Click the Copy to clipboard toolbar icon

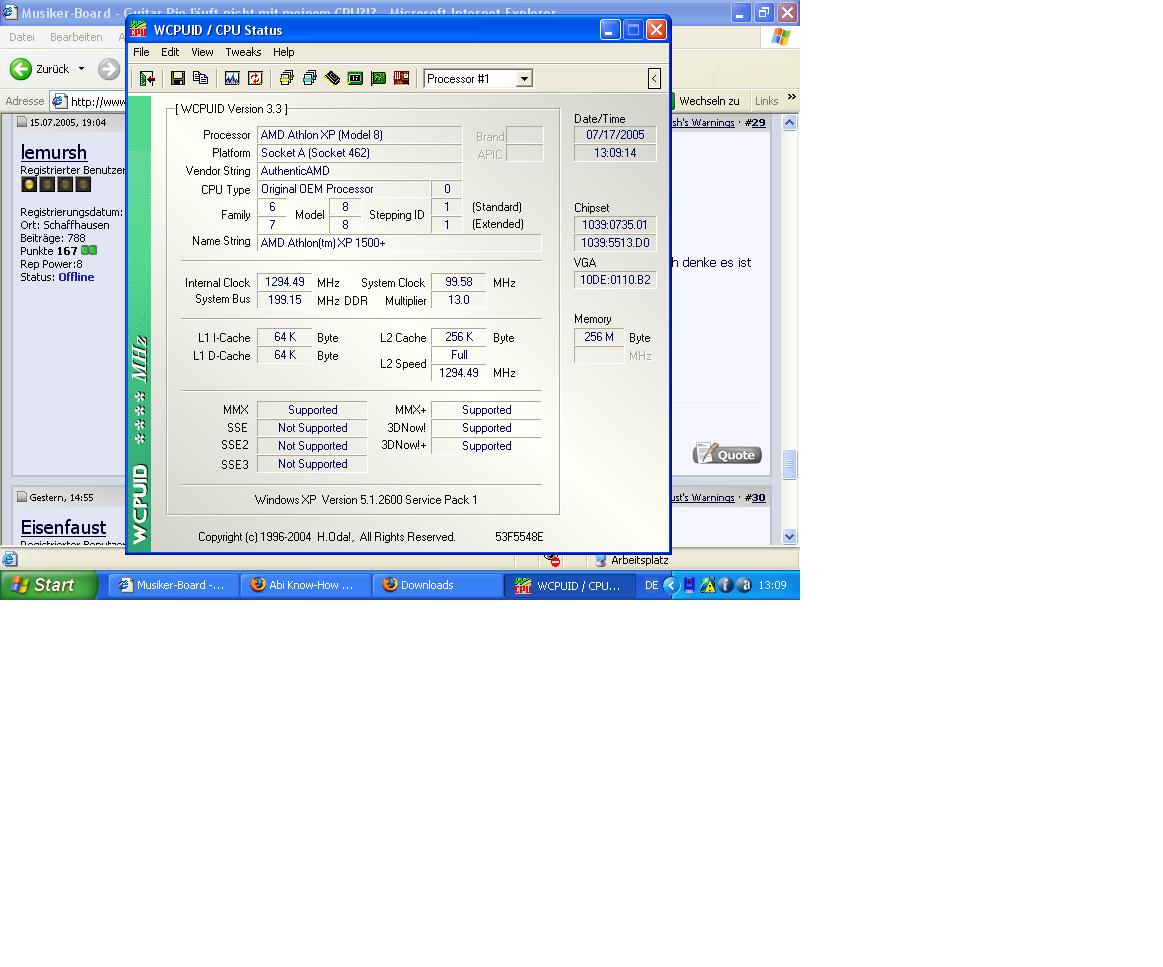click(x=200, y=79)
